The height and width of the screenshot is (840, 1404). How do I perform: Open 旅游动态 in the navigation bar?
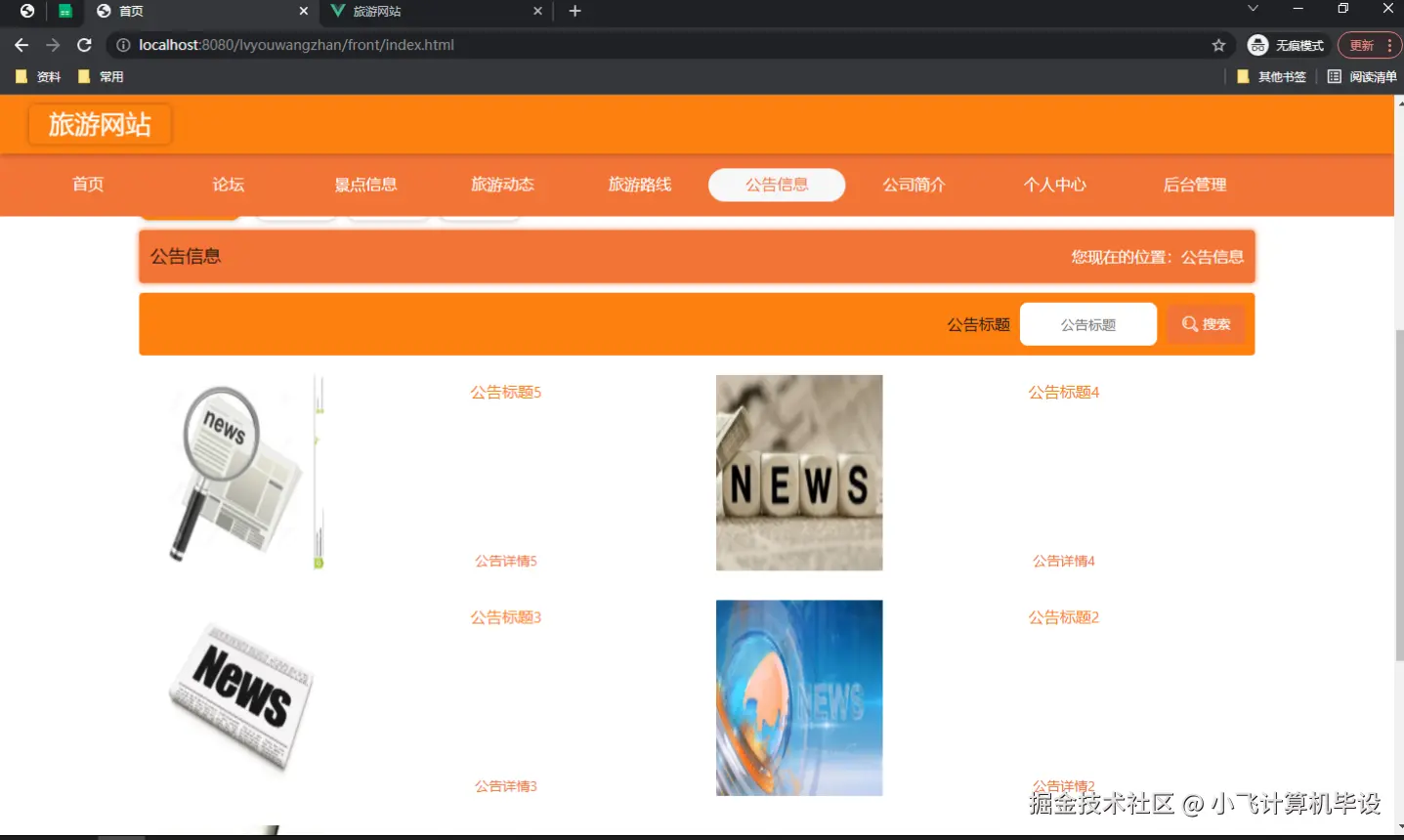click(x=502, y=185)
